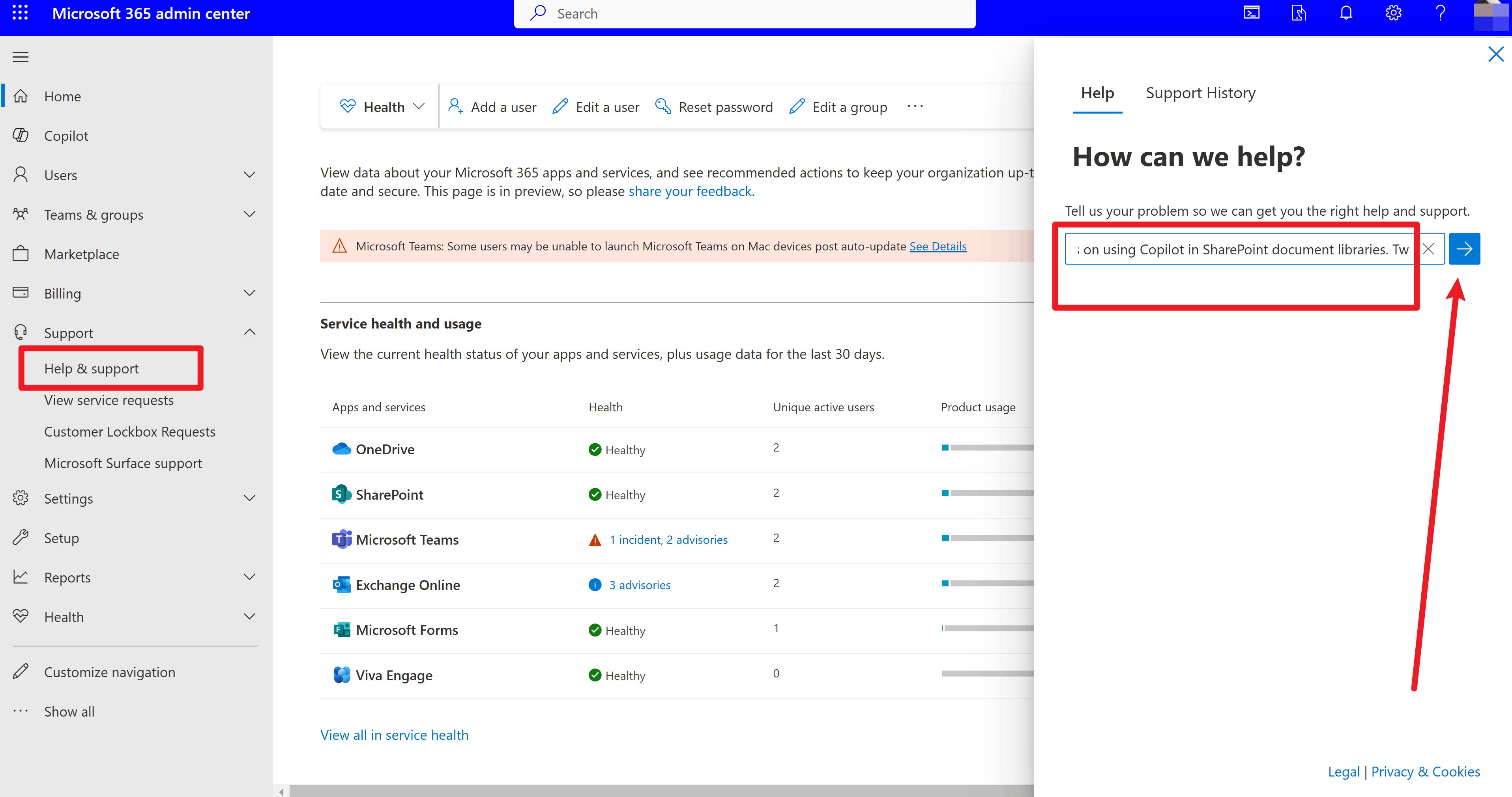Click the Marketplace nav item label
This screenshot has height=797, width=1512.
click(82, 254)
